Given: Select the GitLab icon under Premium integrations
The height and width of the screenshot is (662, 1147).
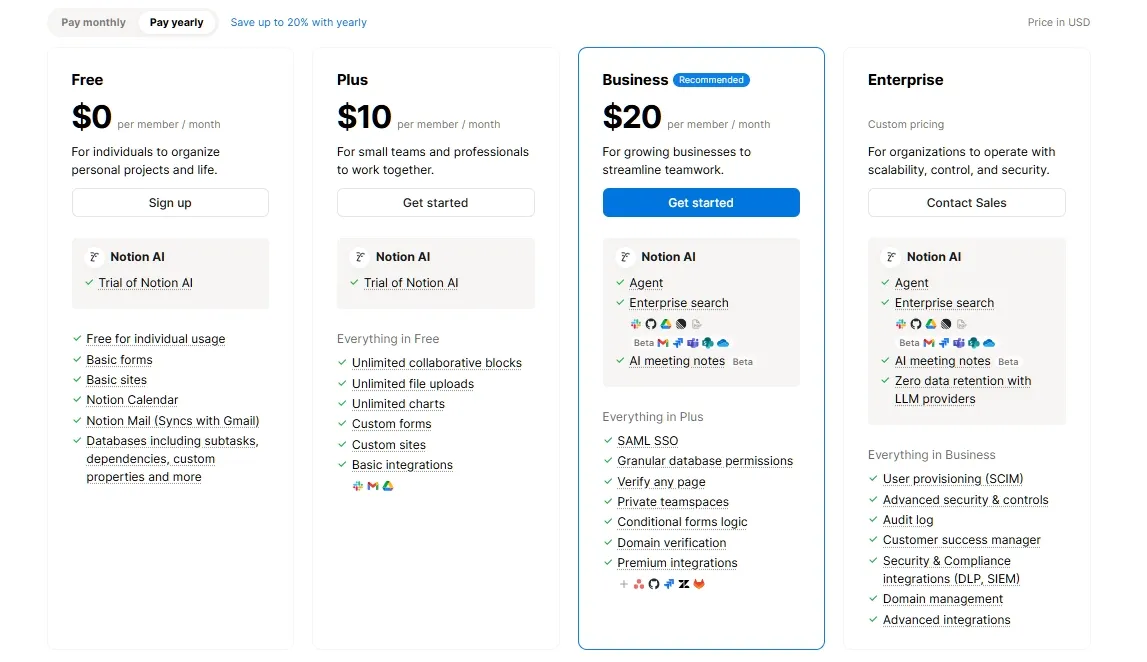Looking at the screenshot, I should pos(699,584).
